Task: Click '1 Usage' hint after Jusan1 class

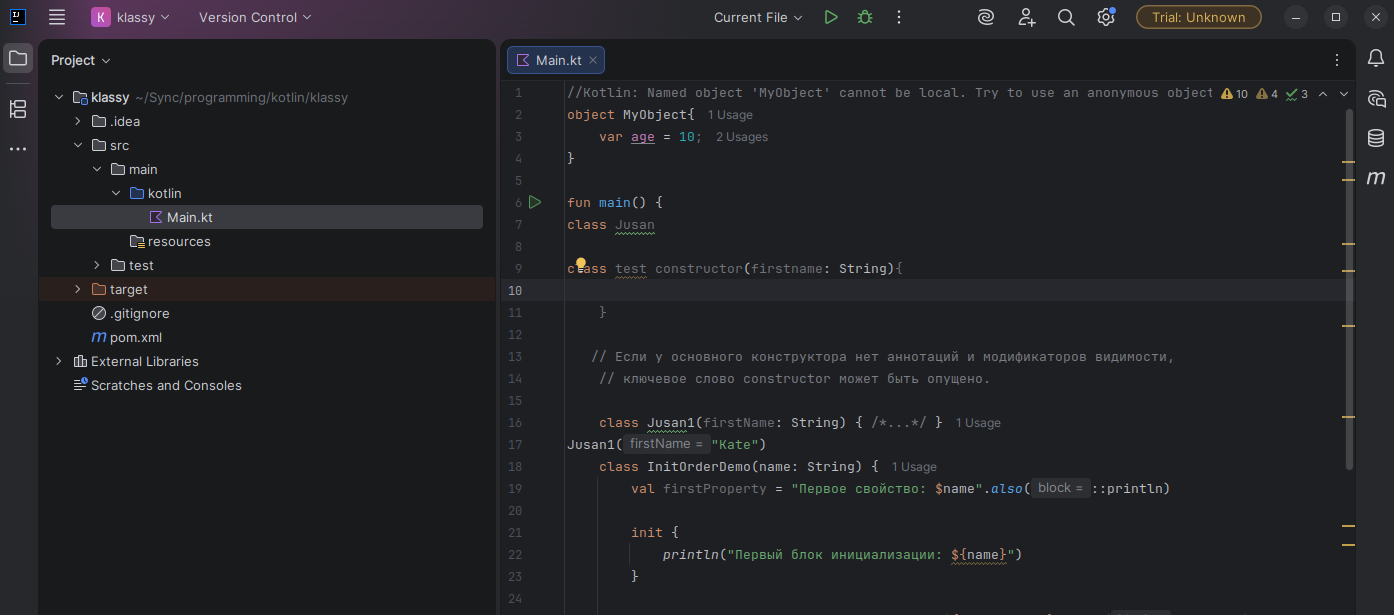Action: [978, 423]
